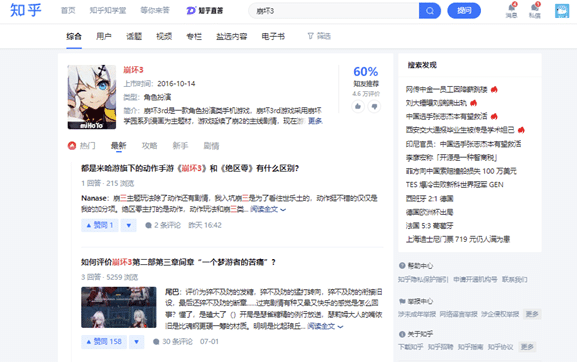
Task: Open trending item about 上海迪士尼门票 719 元
Action: [x=458, y=239]
